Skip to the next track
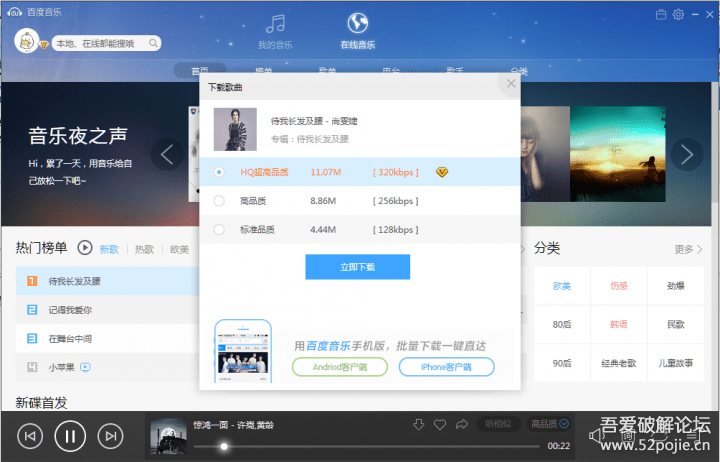The image size is (720, 462). 110,436
